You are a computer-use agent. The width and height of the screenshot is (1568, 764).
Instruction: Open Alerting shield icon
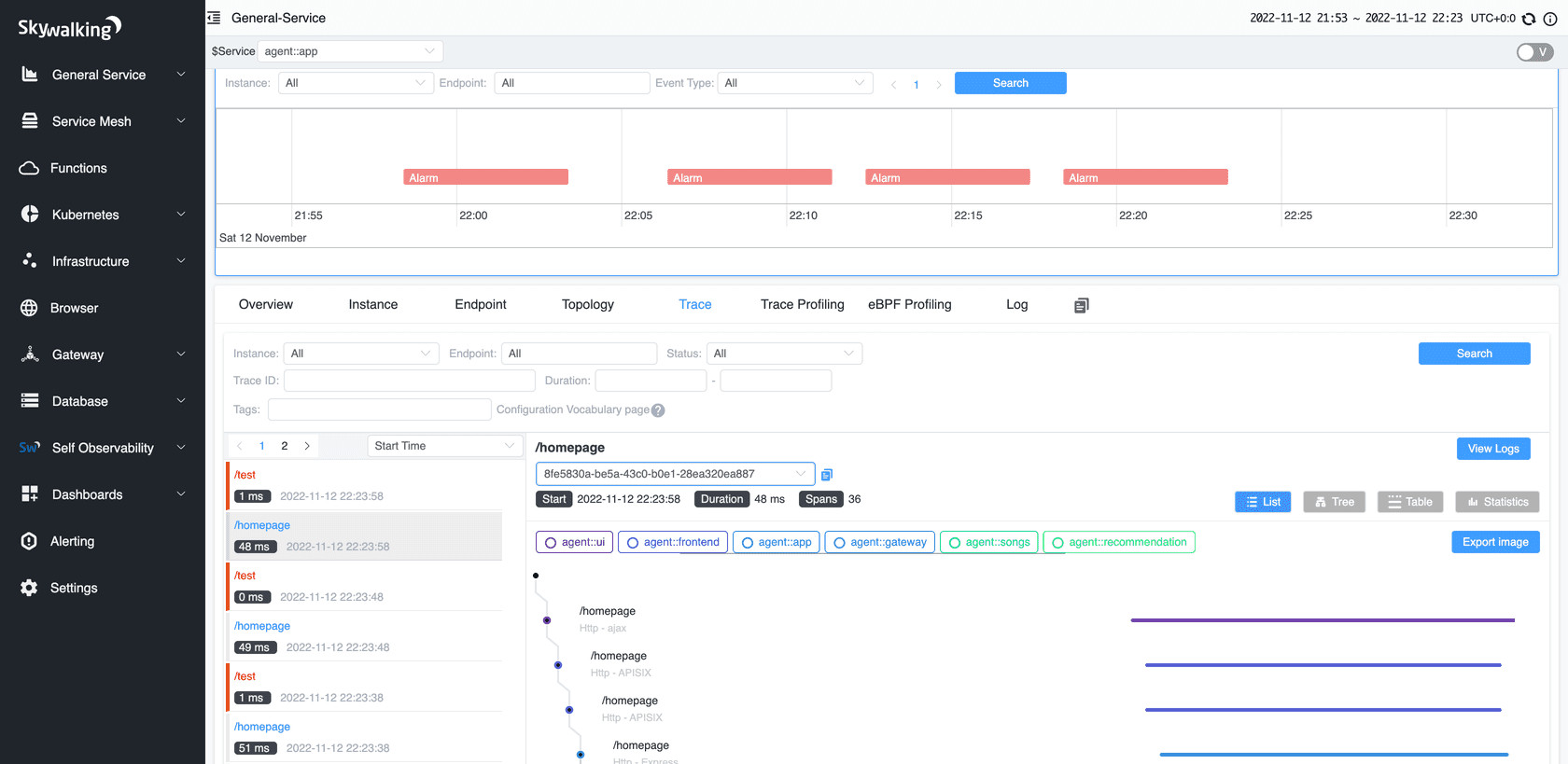coord(29,541)
